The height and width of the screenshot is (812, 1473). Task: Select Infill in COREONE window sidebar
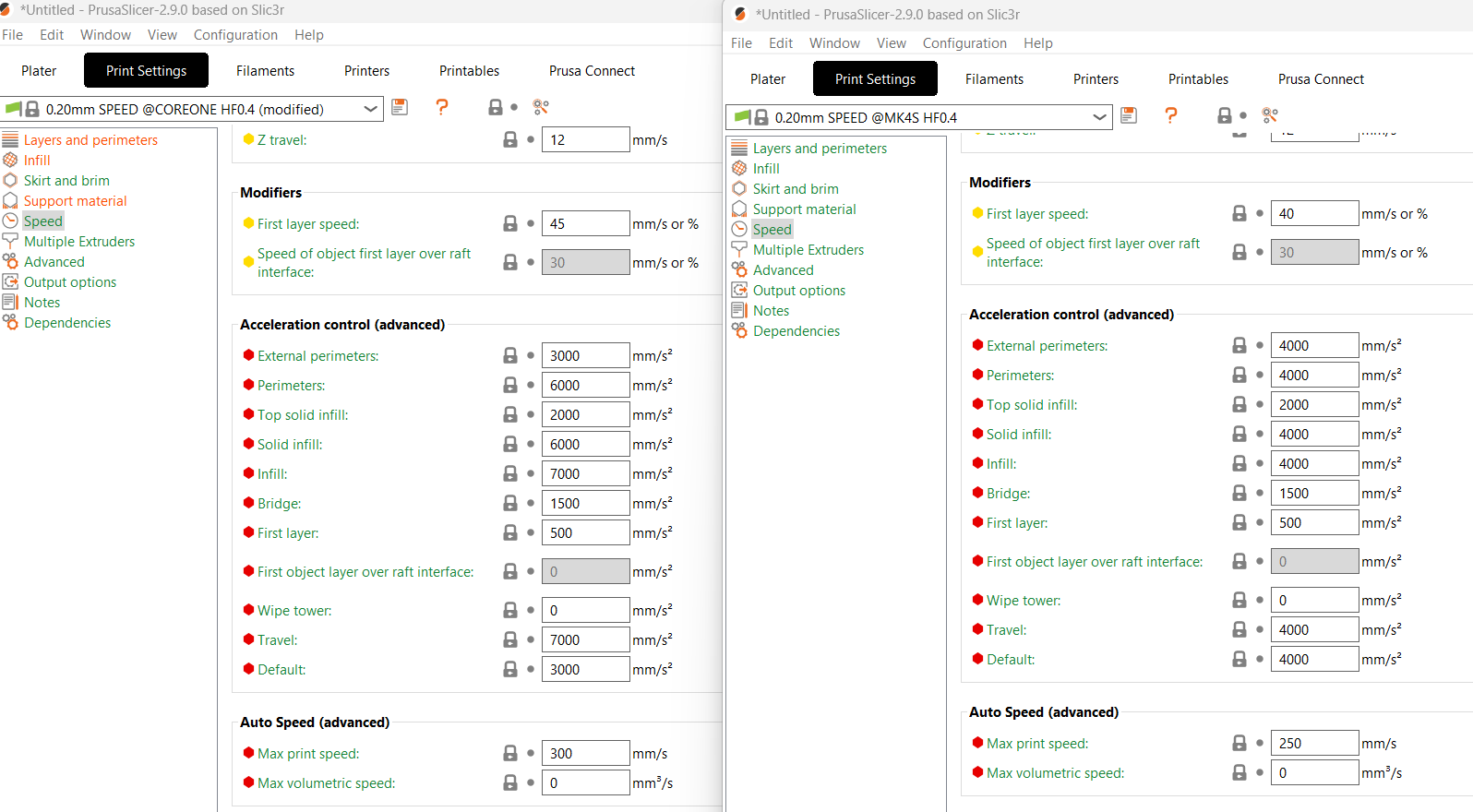[37, 161]
